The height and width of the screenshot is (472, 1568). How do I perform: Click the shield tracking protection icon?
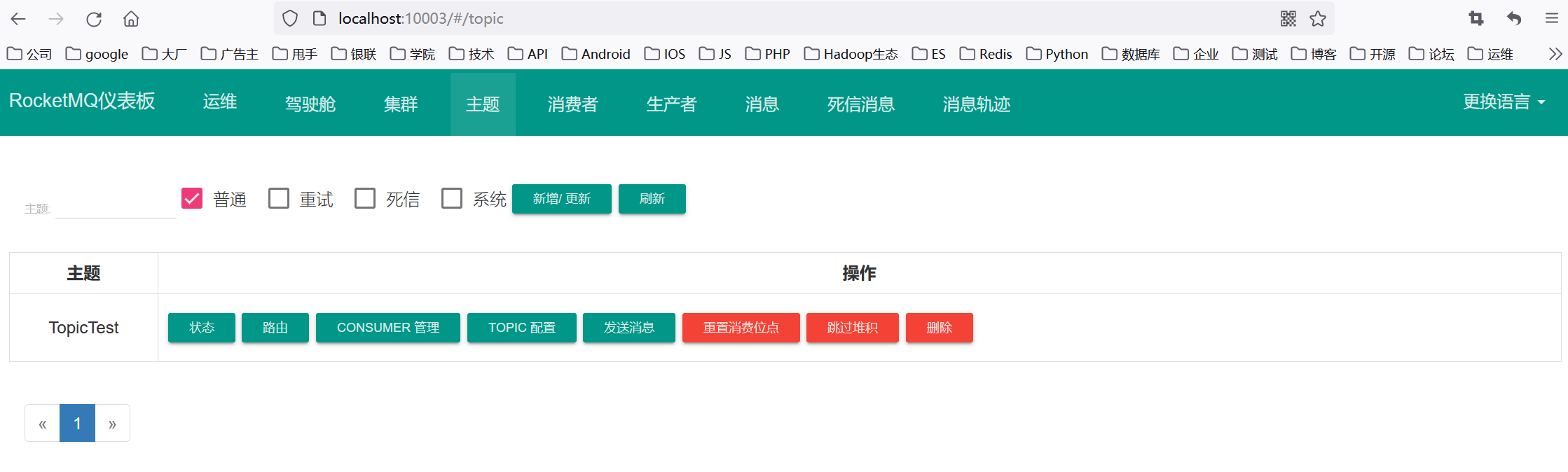pyautogui.click(x=290, y=19)
